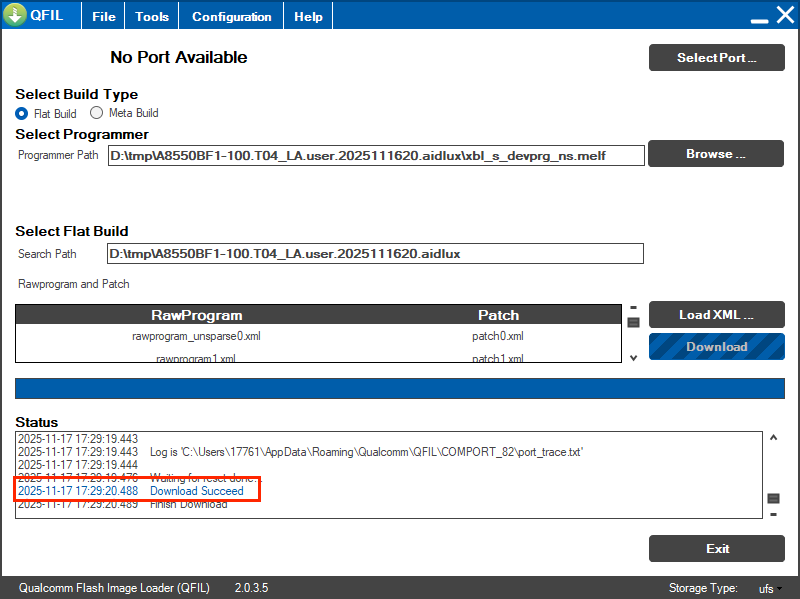Click the QFIL green download logo icon
800x599 pixels.
point(15,16)
